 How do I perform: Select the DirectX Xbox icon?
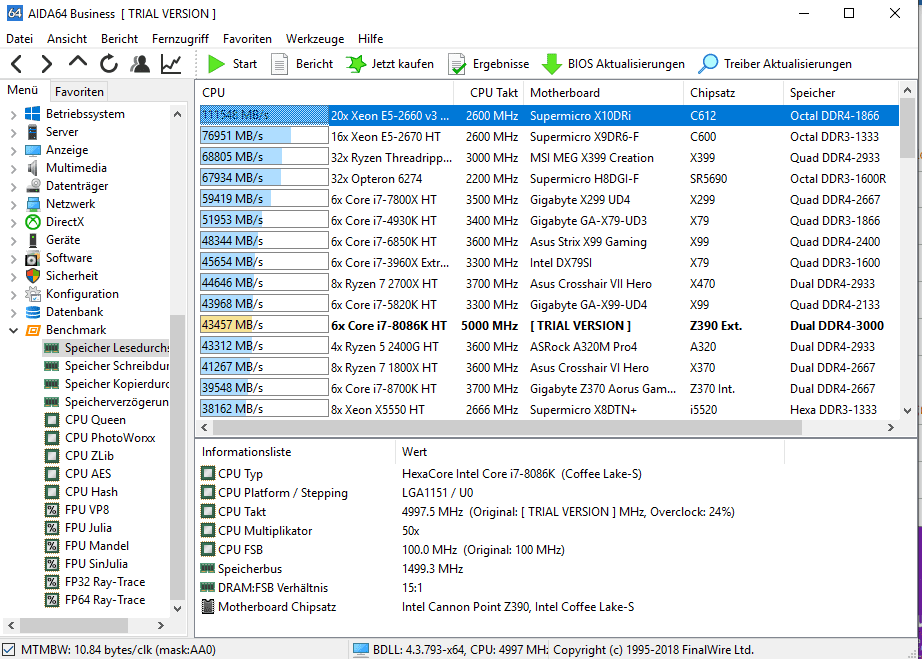point(33,222)
